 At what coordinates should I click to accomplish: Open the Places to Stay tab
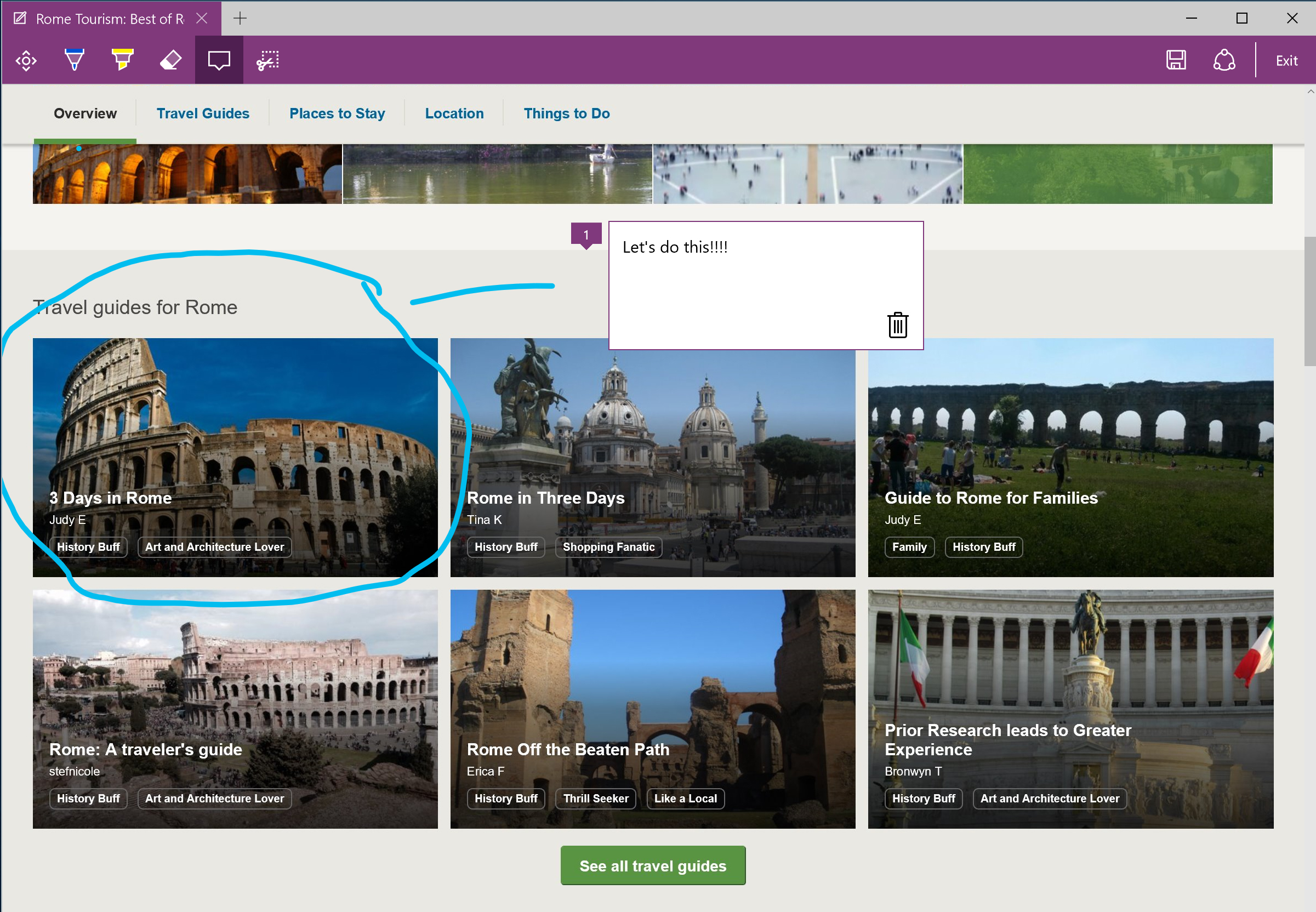[x=337, y=113]
